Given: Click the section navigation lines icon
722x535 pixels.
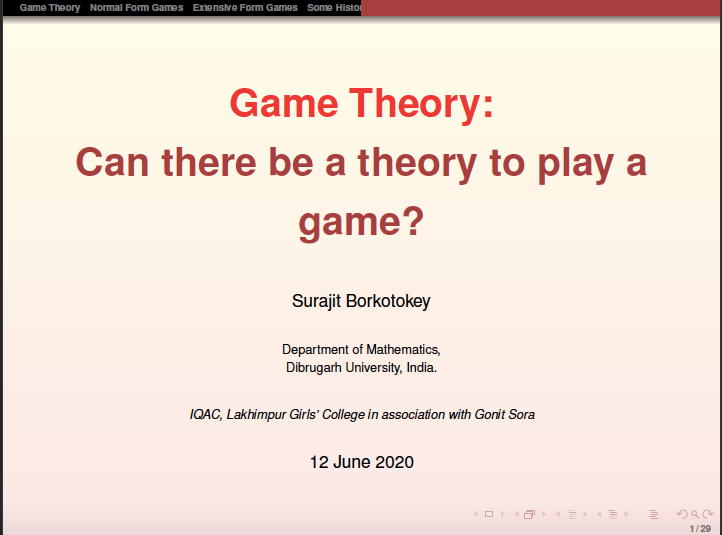Looking at the screenshot, I should [x=612, y=514].
